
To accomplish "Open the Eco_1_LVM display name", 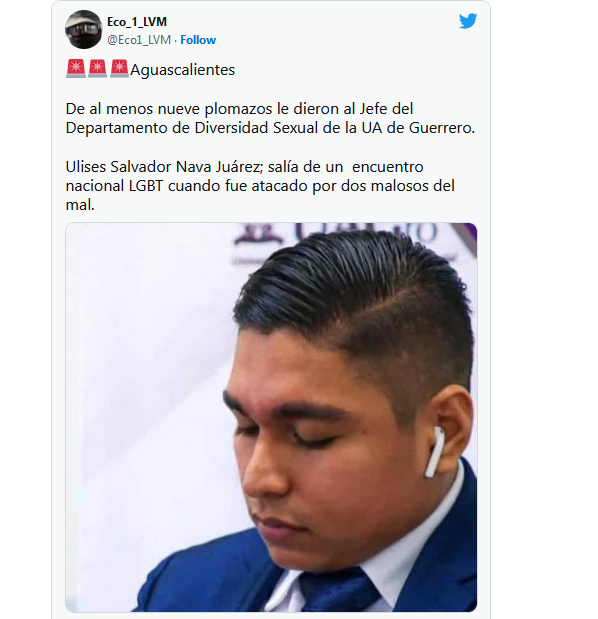I will (137, 22).
